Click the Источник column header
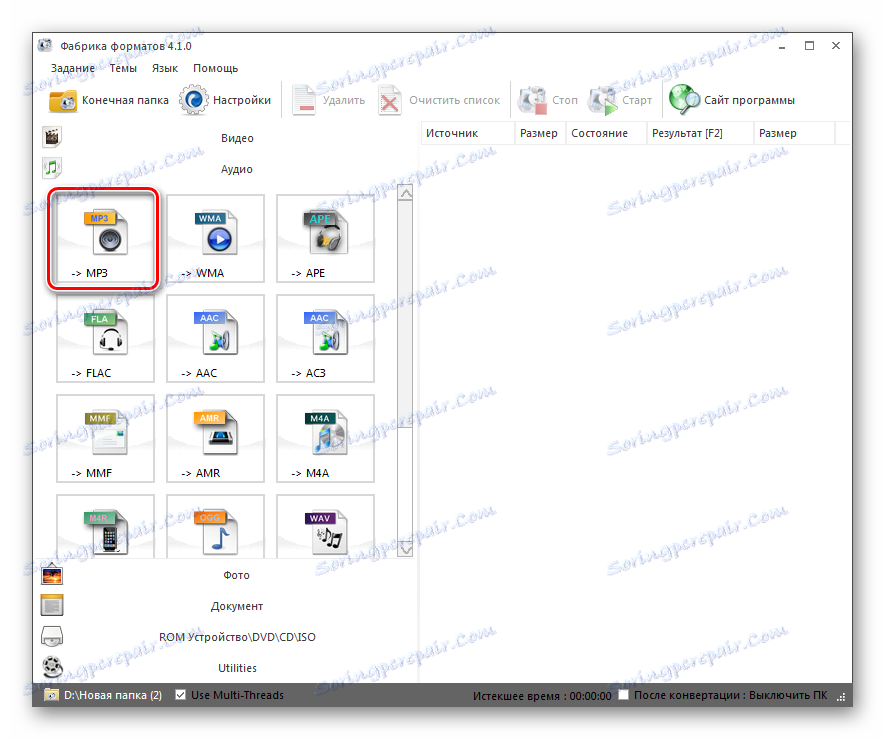 pyautogui.click(x=468, y=133)
